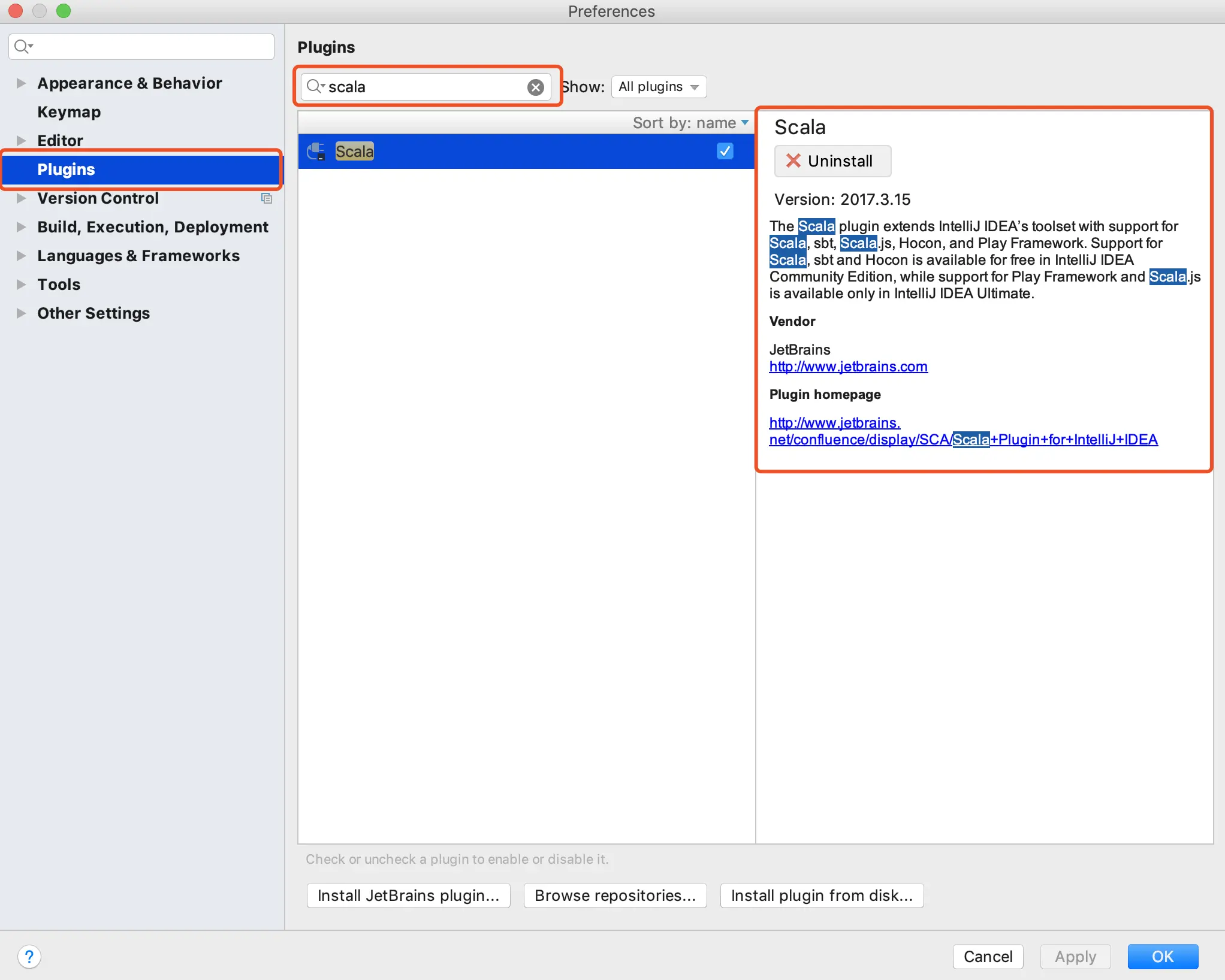Click Install plugin from disk button
Screen dimensions: 1225x980
[x=821, y=896]
